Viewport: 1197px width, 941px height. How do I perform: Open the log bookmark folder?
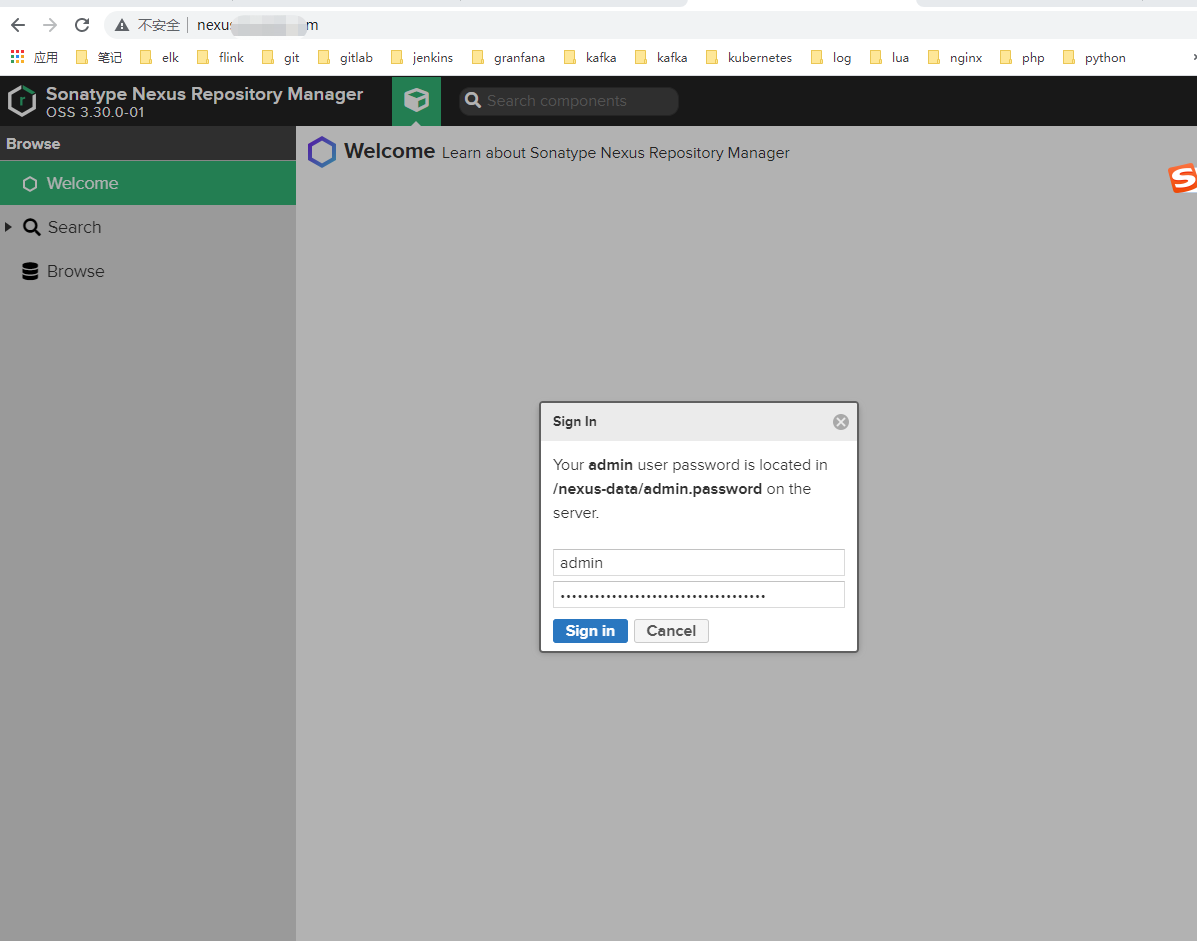tap(831, 57)
